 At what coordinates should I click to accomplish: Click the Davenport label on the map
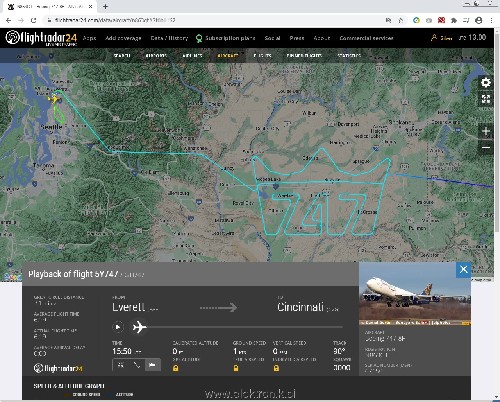pos(348,124)
